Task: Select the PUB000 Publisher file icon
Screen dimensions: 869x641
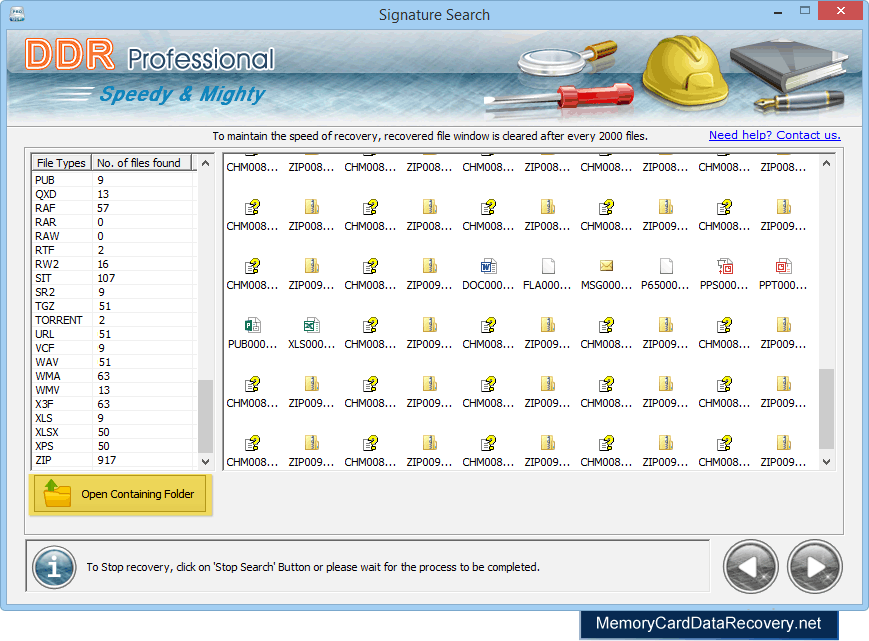Action: pyautogui.click(x=252, y=325)
